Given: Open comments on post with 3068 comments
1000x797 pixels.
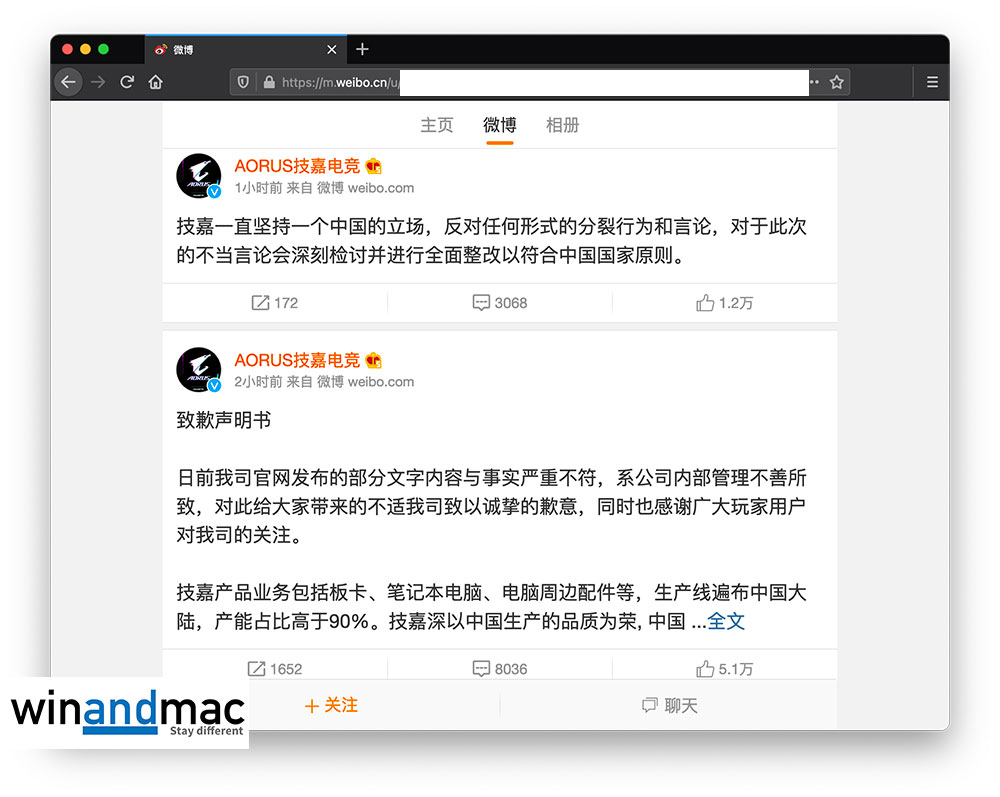Looking at the screenshot, I should point(500,303).
